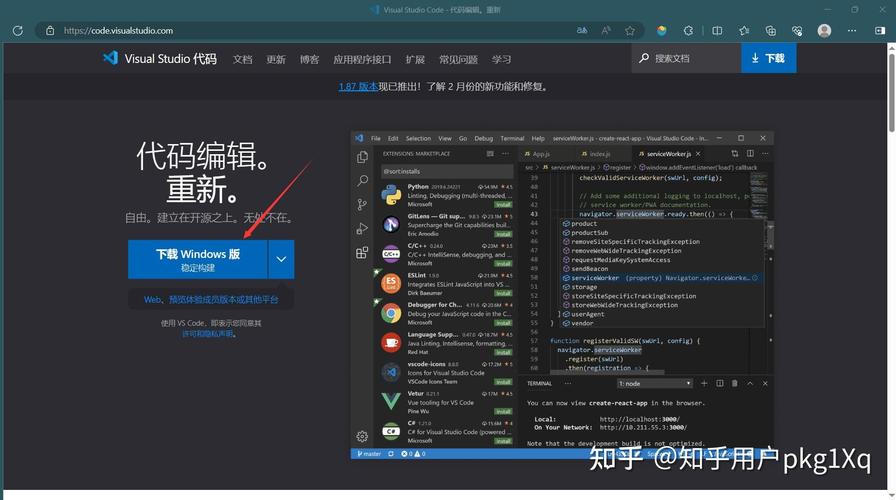Click Terminal menu in VS Code preview image
This screenshot has width=896, height=500.
click(x=512, y=138)
